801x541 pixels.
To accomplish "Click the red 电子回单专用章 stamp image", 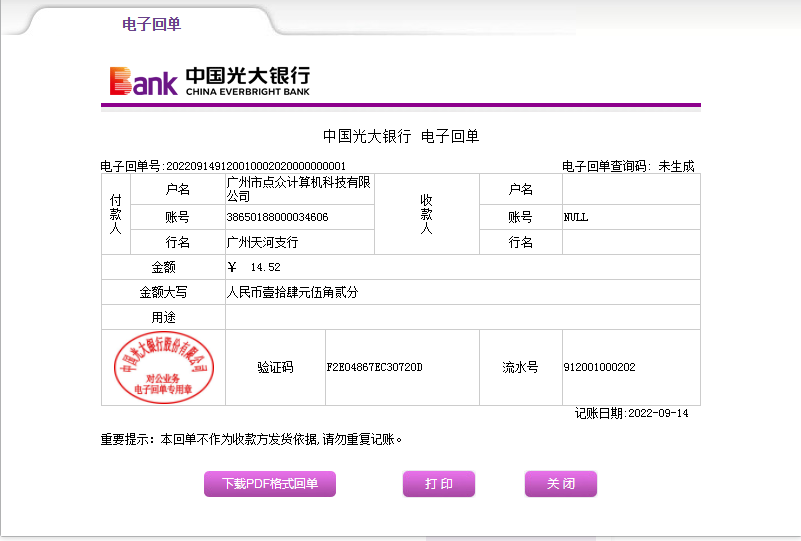I will point(163,367).
